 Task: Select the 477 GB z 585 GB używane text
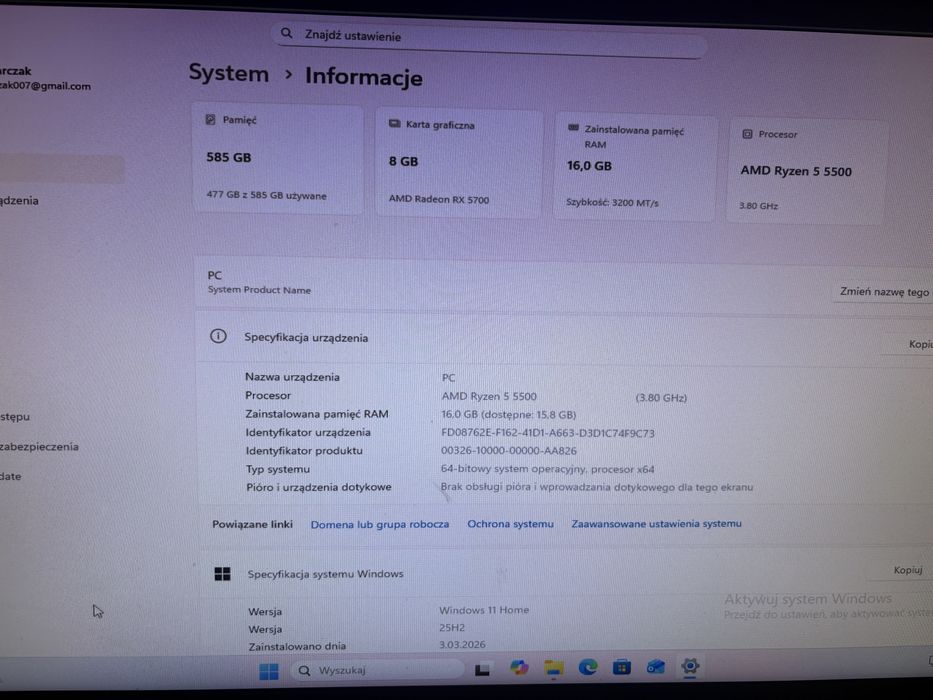point(267,195)
